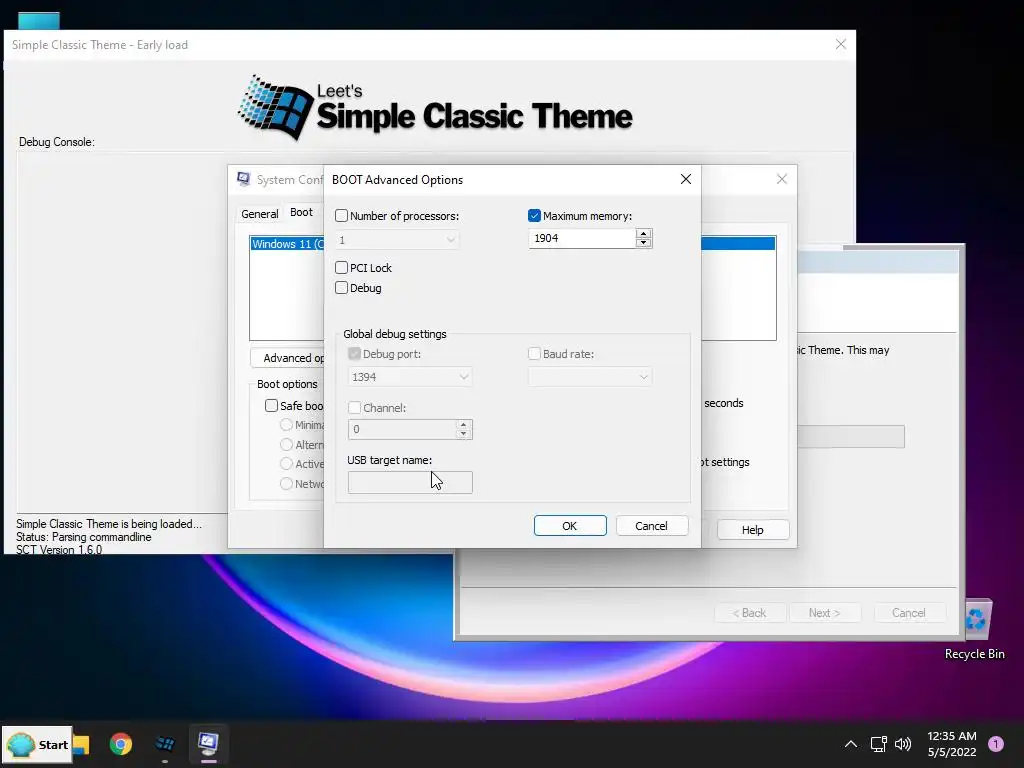
Task: Click the Status: Parsing commandline text
Action: point(84,537)
